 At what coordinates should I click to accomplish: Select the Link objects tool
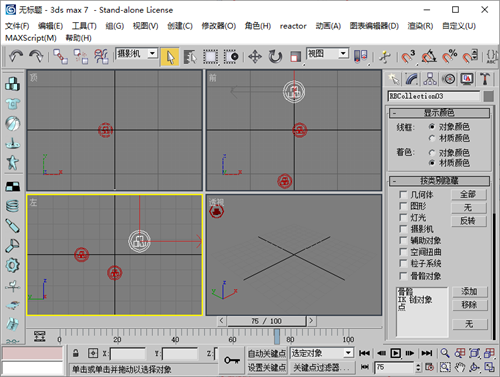(61, 56)
